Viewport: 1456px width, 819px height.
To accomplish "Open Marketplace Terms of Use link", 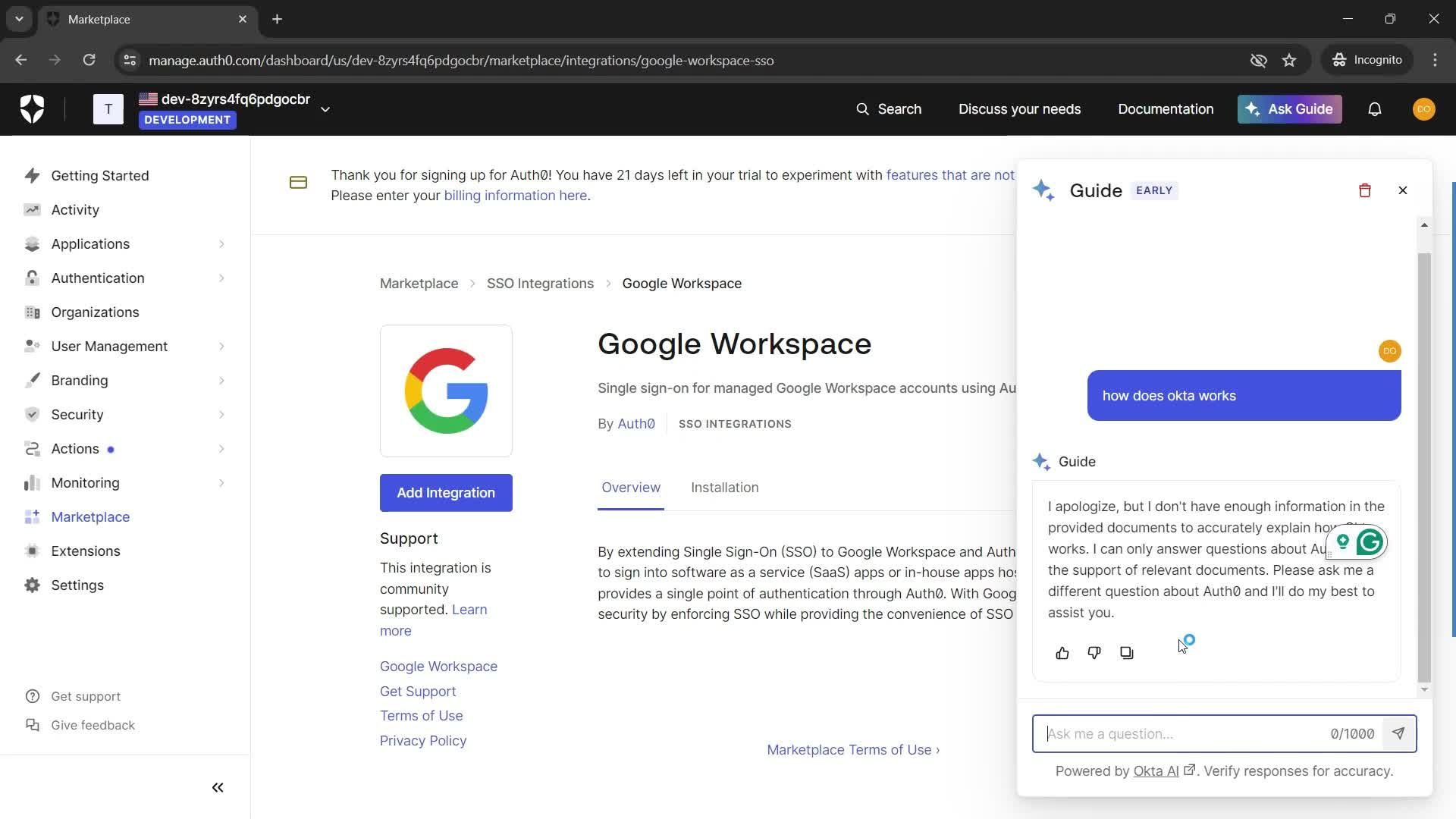I will tap(853, 750).
